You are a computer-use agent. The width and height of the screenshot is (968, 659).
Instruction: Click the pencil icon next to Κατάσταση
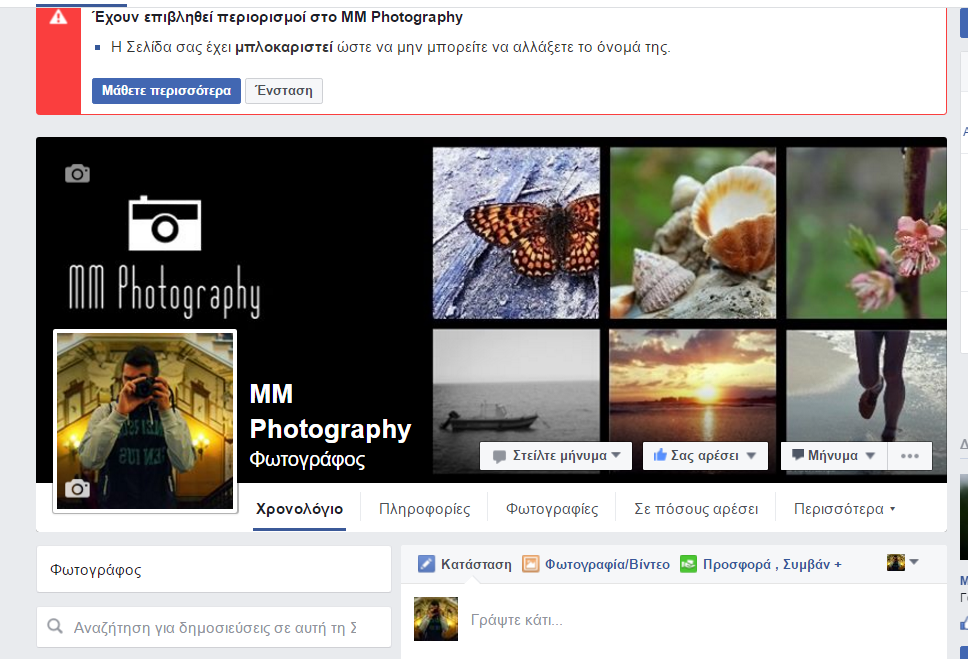(426, 564)
